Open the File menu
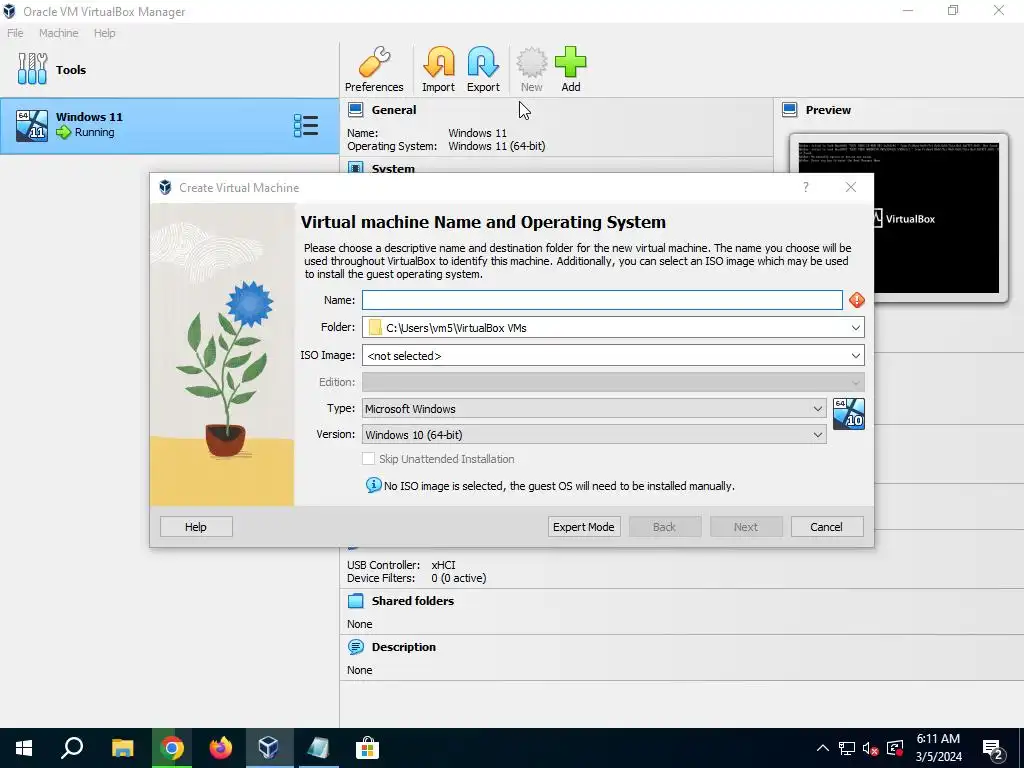This screenshot has height=768, width=1024. point(15,33)
